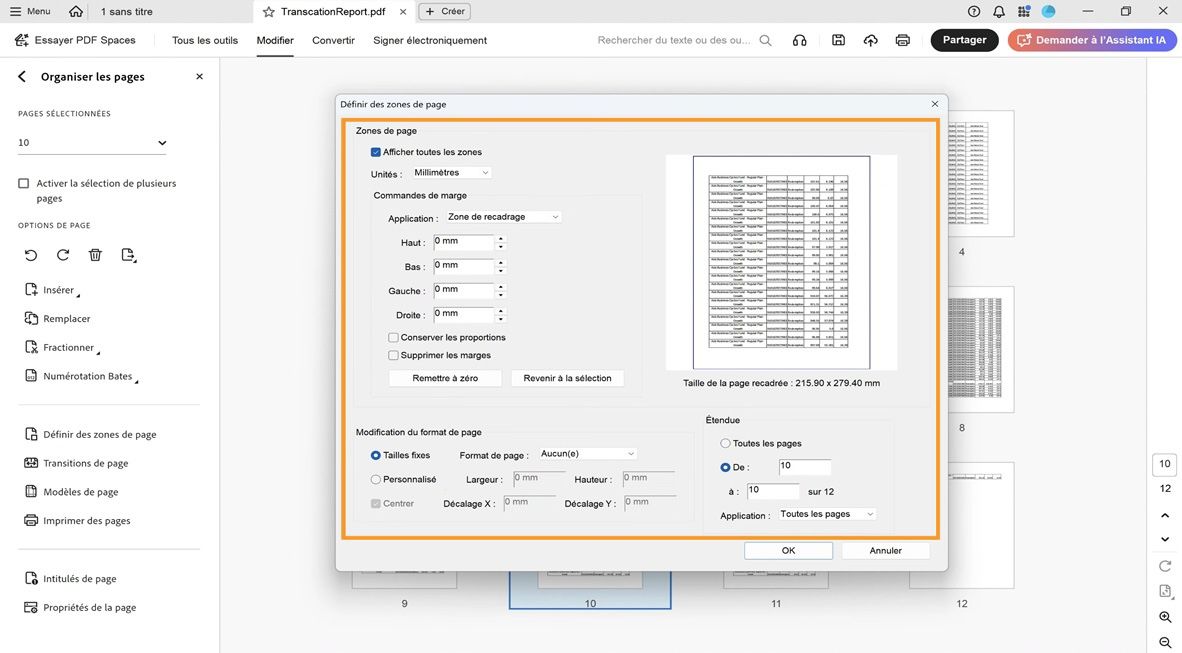Open Tous les outils menu
The height and width of the screenshot is (653, 1182).
[x=205, y=41]
